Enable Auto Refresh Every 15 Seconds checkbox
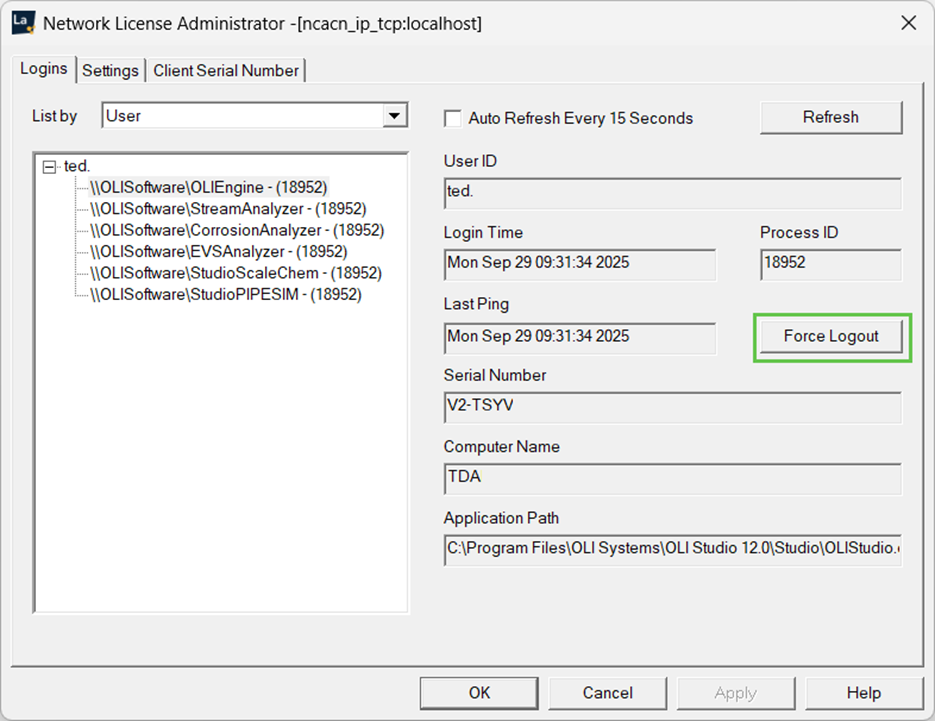The image size is (935, 721). (x=453, y=118)
